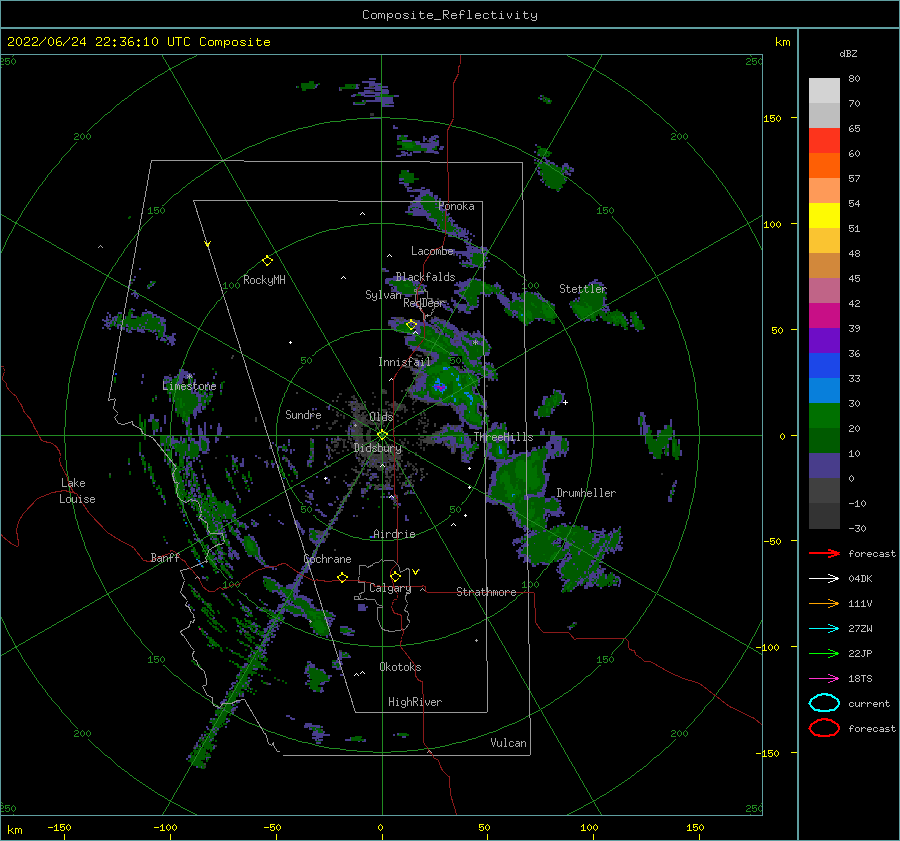Click the yellow diamond marker at RedDeer
Image resolution: width=900 pixels, height=841 pixels.
(411, 325)
